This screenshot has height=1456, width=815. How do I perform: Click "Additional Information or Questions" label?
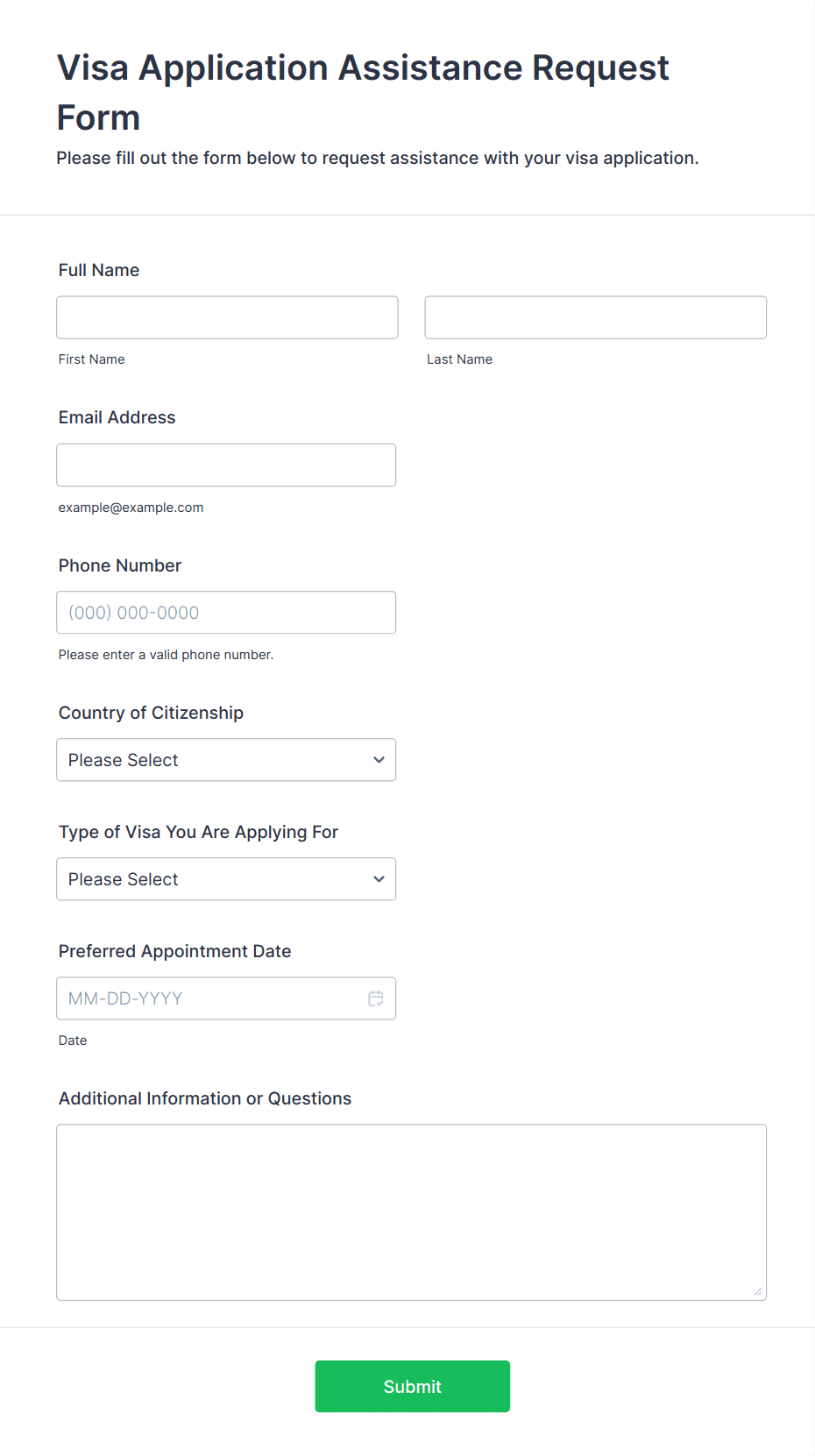pos(205,1098)
